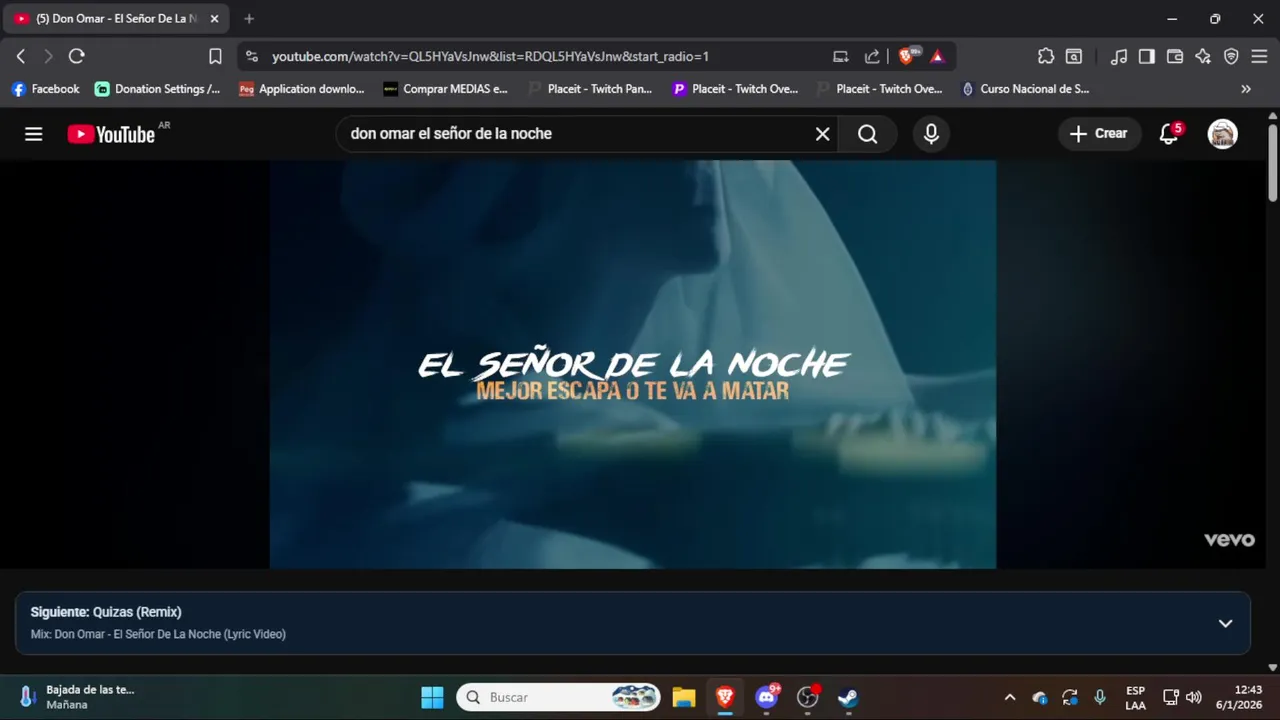1280x720 pixels.
Task: Click the page vertical scrollbar thumb
Action: [1273, 161]
